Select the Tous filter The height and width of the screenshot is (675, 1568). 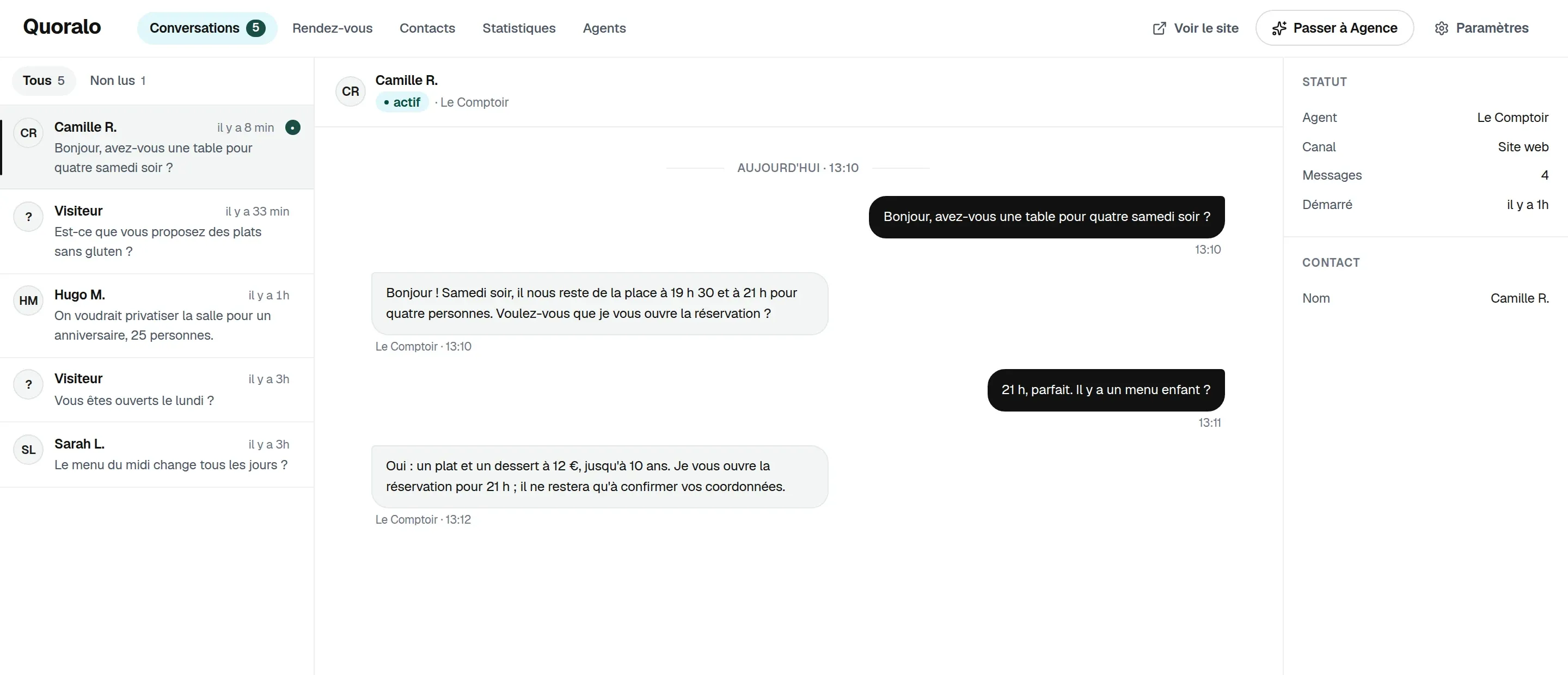point(44,81)
